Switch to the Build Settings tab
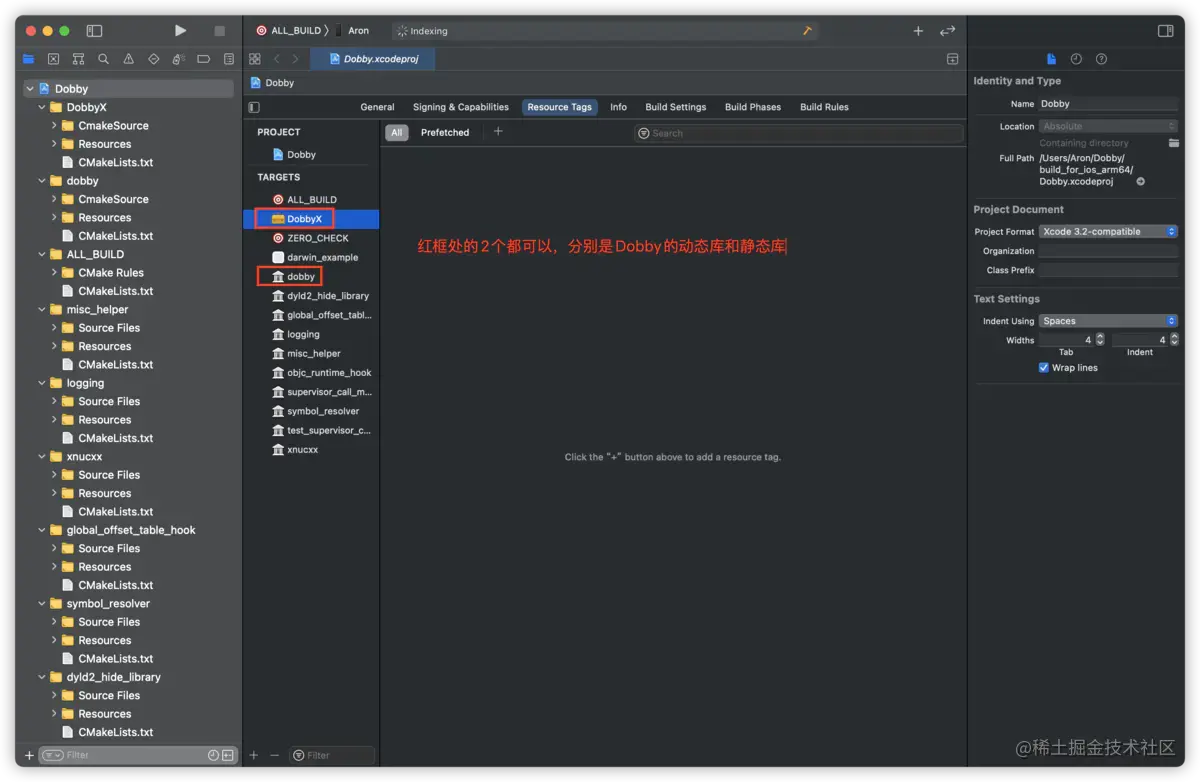Image resolution: width=1200 pixels, height=782 pixels. pyautogui.click(x=676, y=107)
